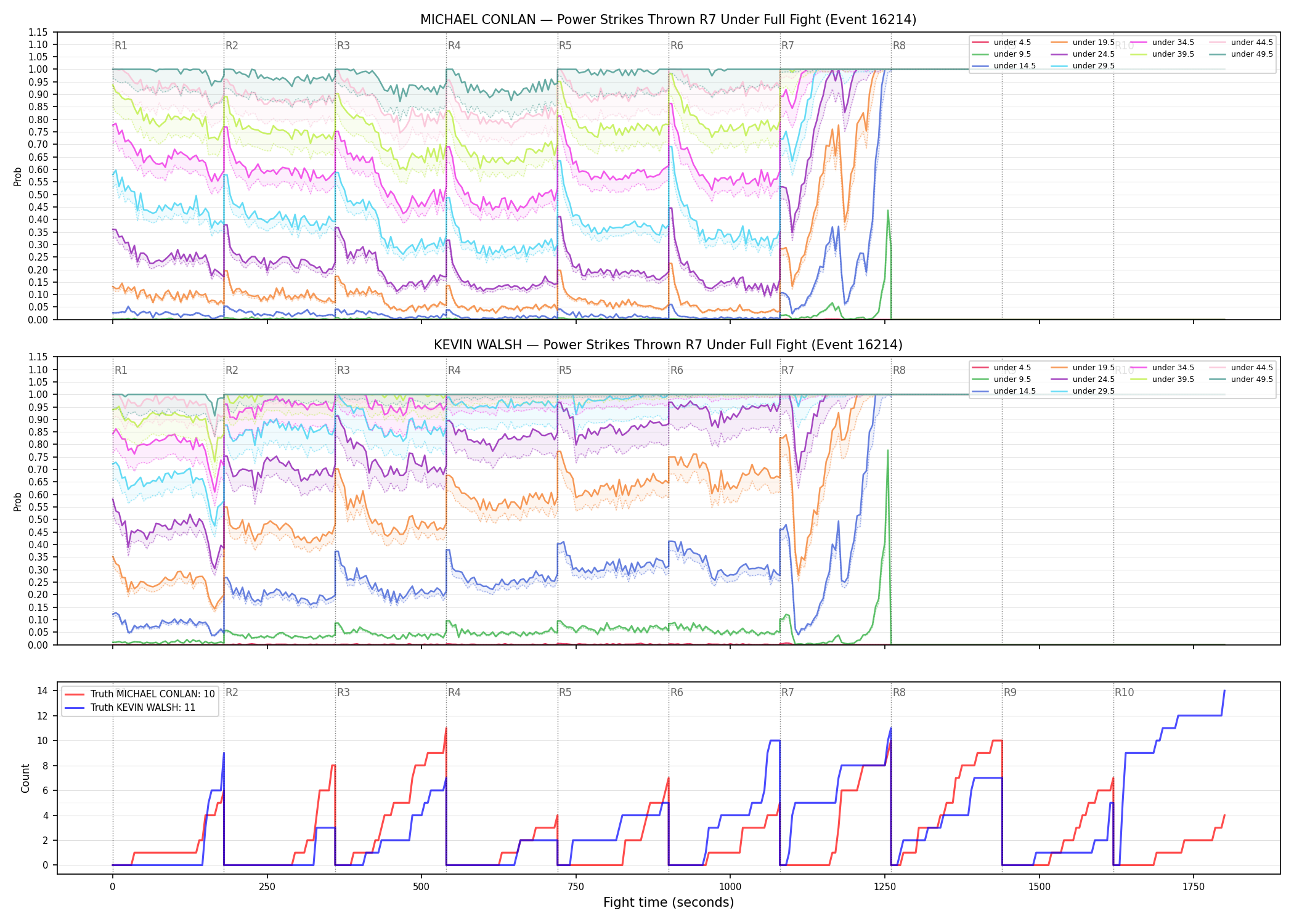This screenshot has height=924, width=1294.
Task: Click the 1.15 tick on Conlan Prob axis
Action: tap(38, 32)
